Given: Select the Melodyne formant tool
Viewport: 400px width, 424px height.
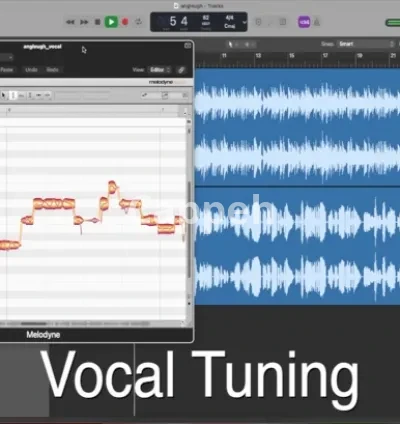Looking at the screenshot, I should click(21, 96).
